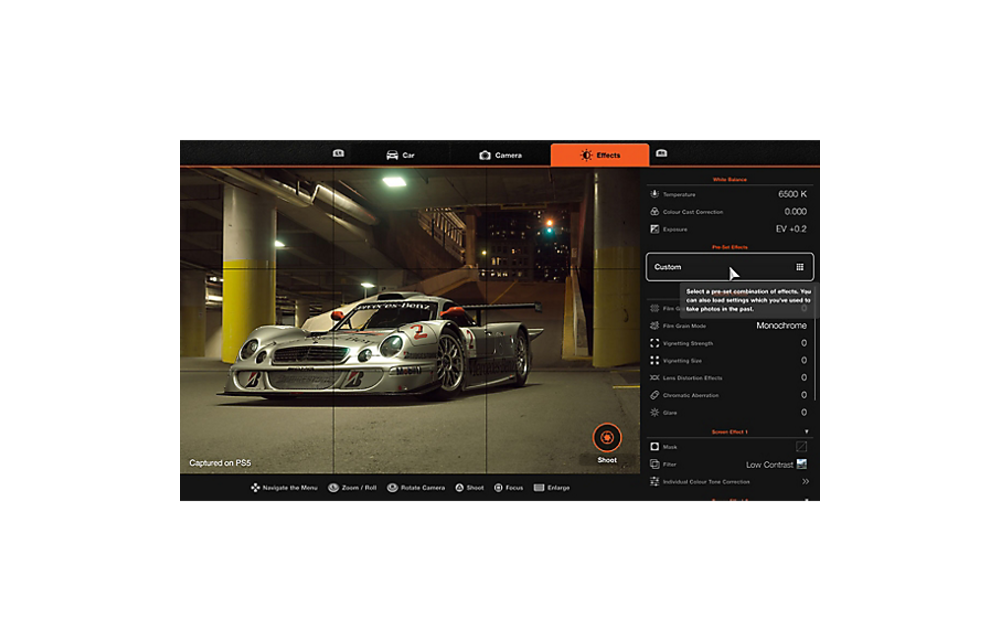1000x640 pixels.
Task: Click the L1 shoulder button icon
Action: pos(338,153)
